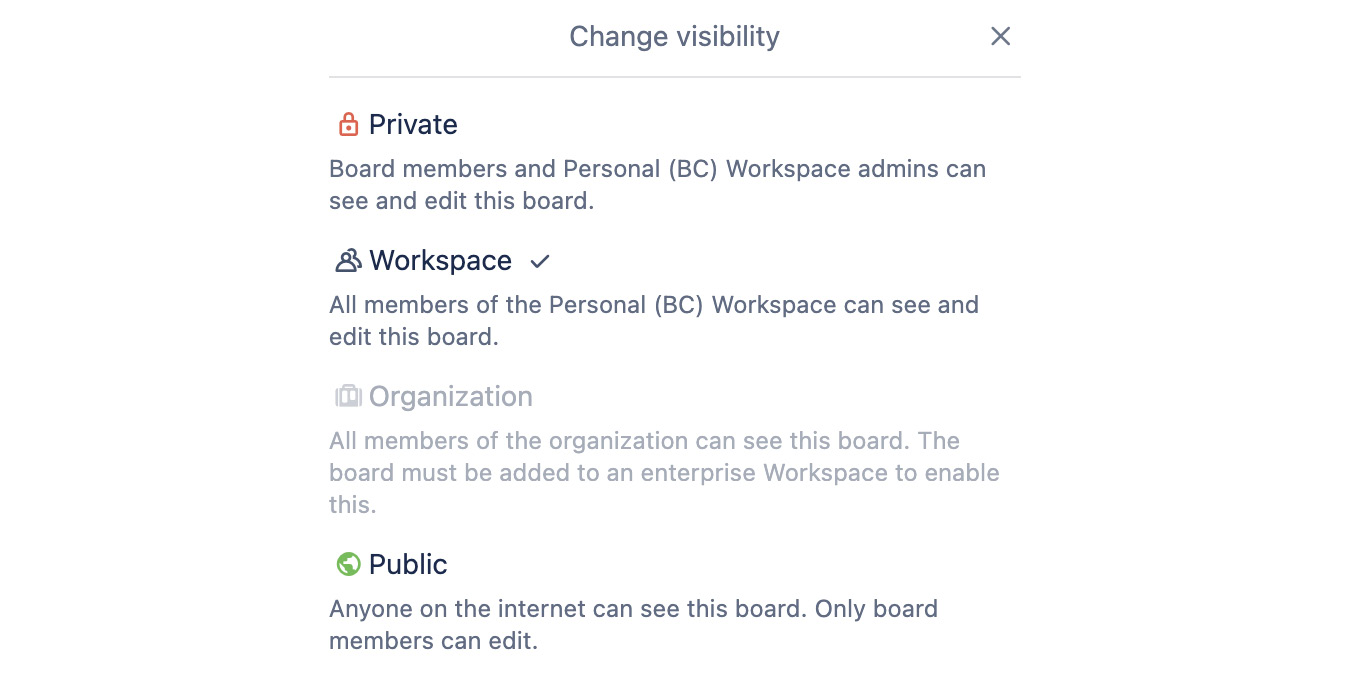Screen dimensions: 1351x686
Task: Click "see and edit this board." line
Action: point(462,201)
